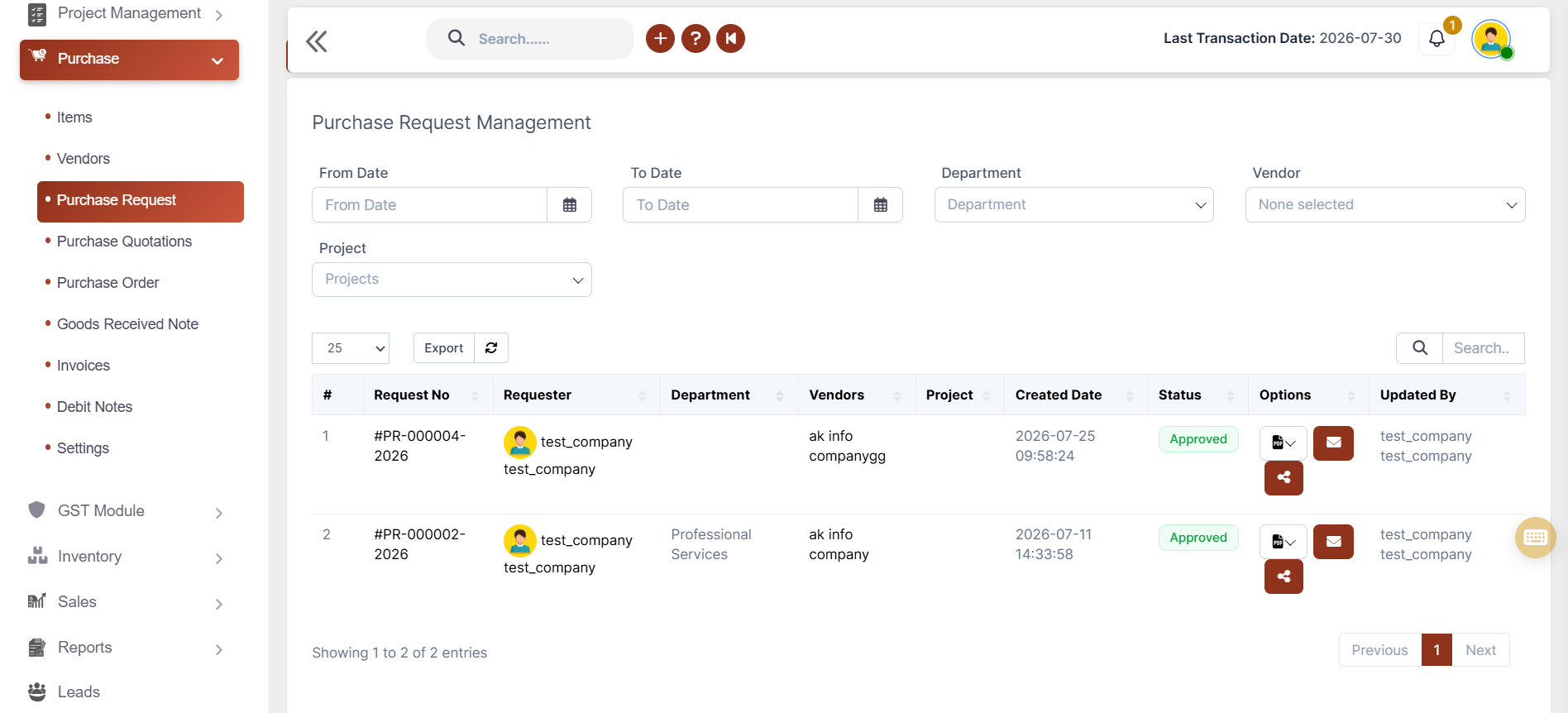The height and width of the screenshot is (713, 1568).
Task: Focus the From Date input
Action: (429, 205)
